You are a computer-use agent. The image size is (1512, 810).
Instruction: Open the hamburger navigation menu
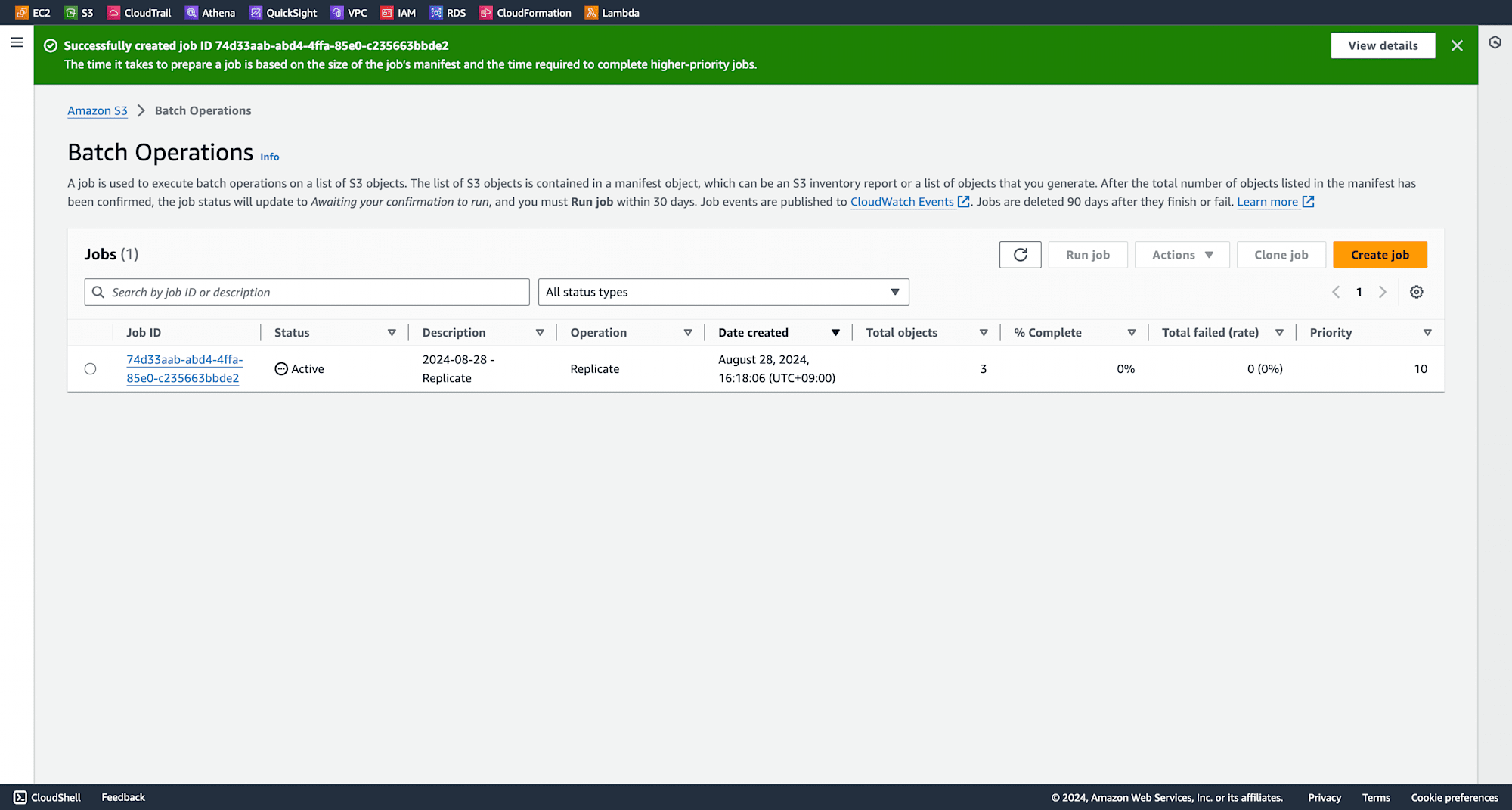click(17, 42)
